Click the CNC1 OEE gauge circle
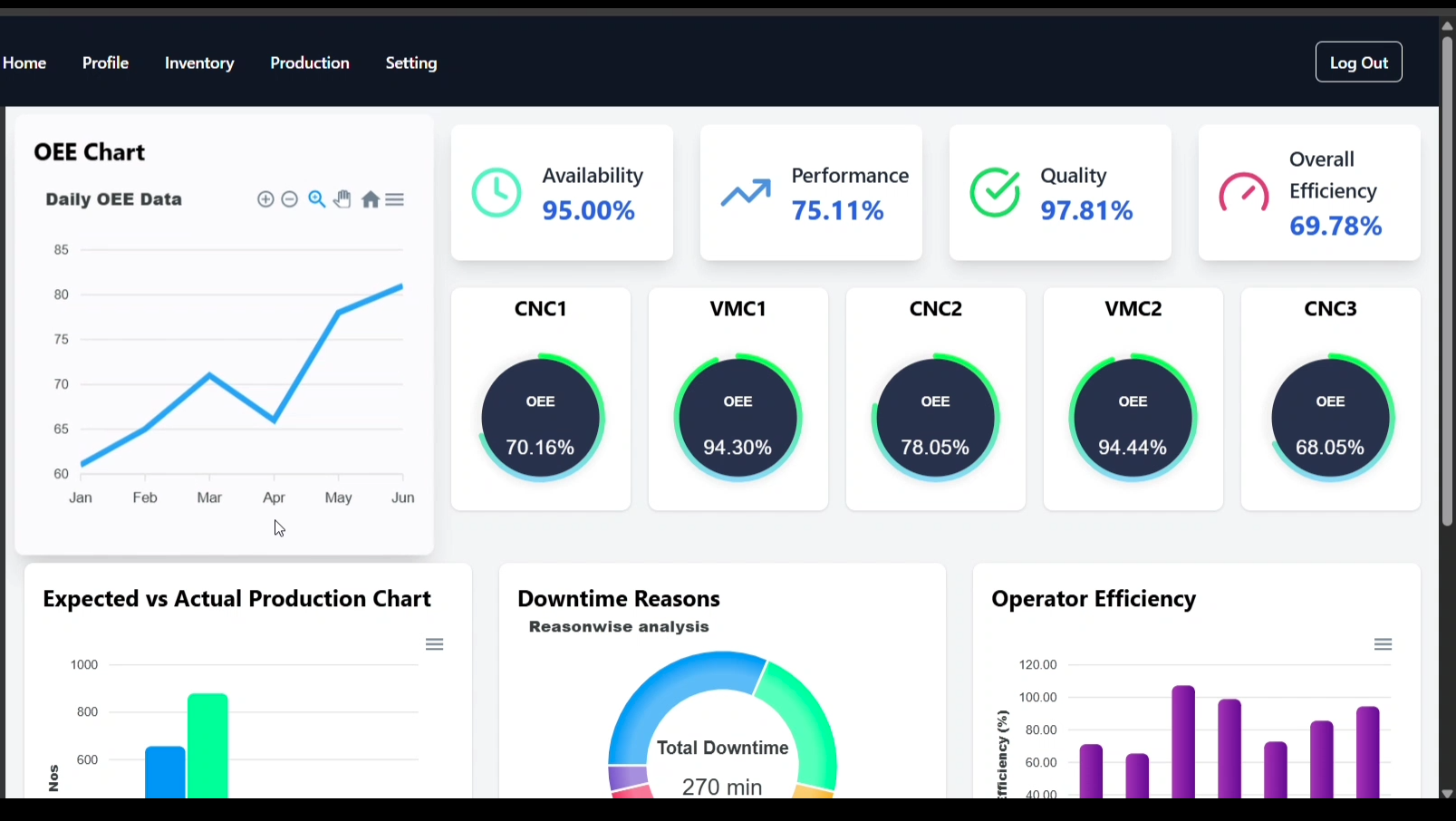Image resolution: width=1456 pixels, height=821 pixels. [540, 417]
